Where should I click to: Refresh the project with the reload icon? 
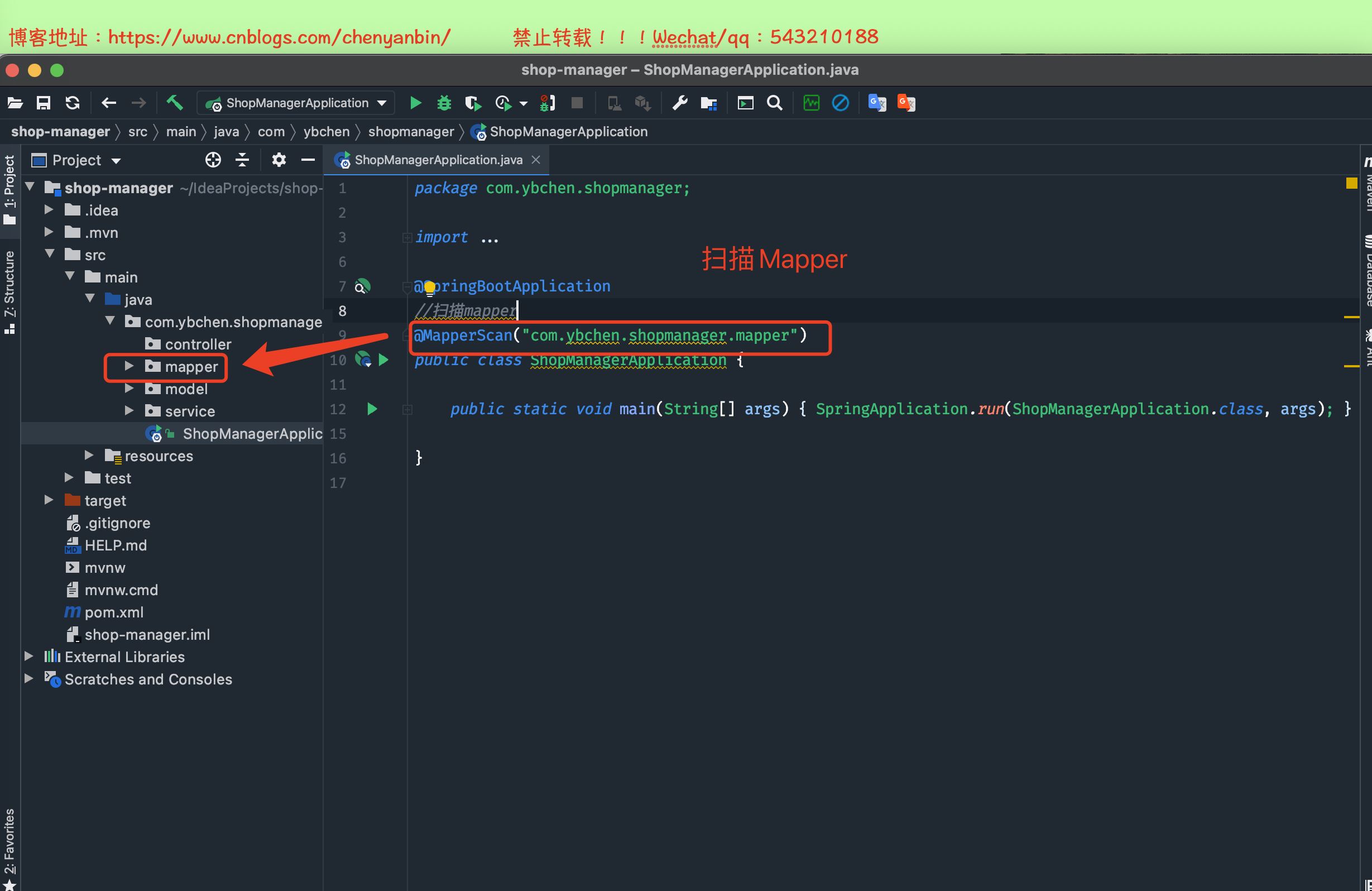(x=72, y=103)
